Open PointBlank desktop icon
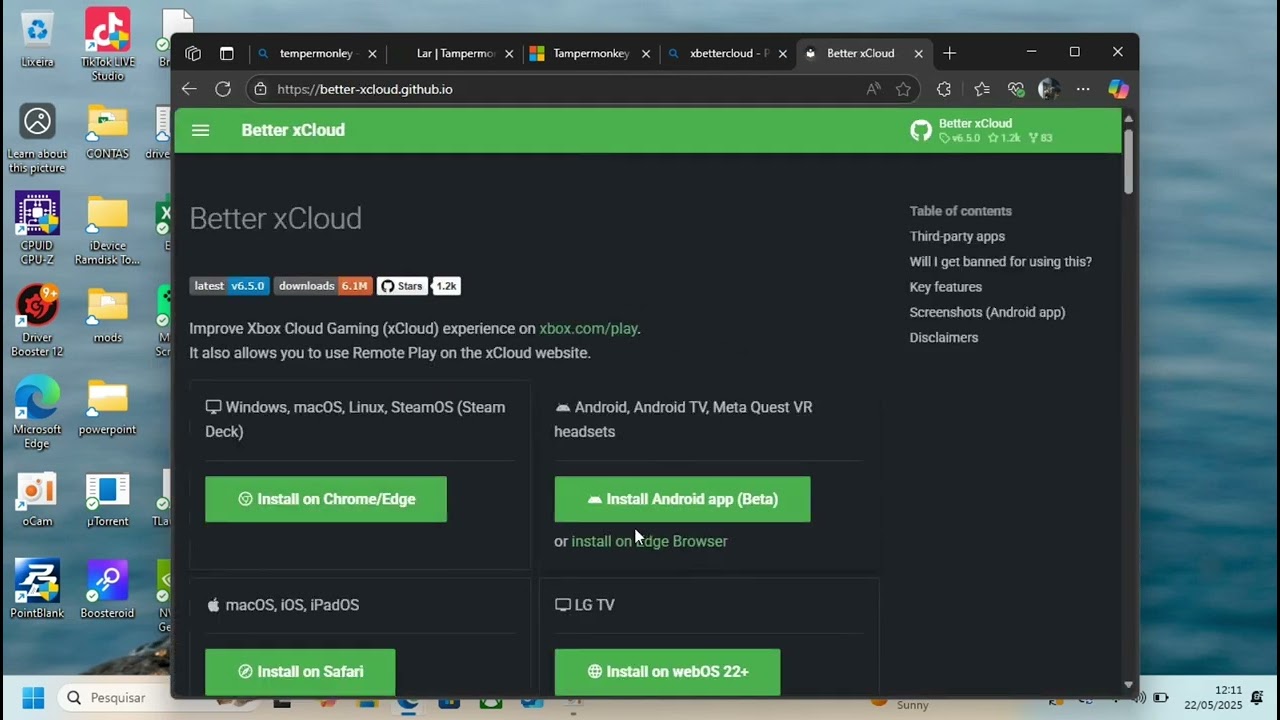Screen dimensions: 1280x720 pos(37,590)
